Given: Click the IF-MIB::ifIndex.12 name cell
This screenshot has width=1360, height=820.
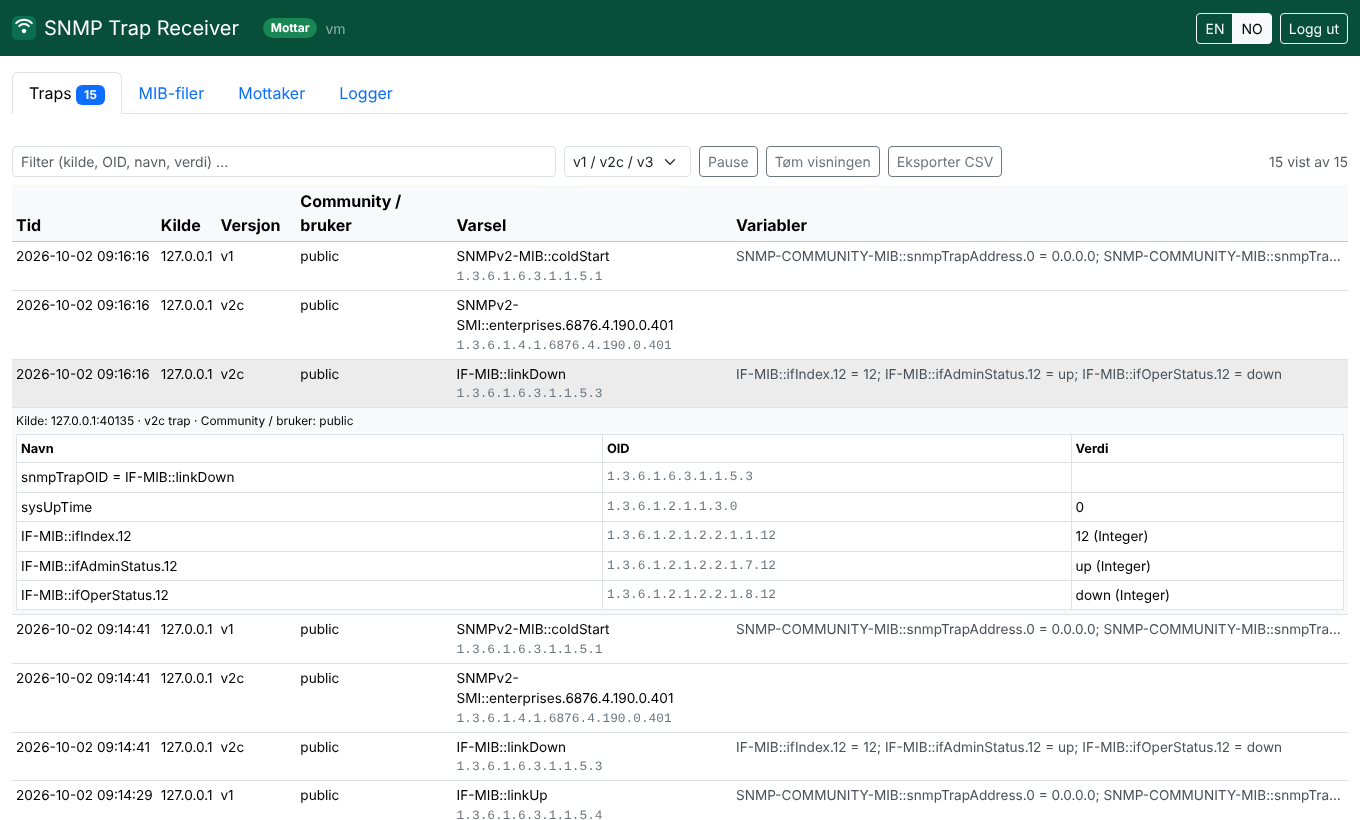Looking at the screenshot, I should click(x=310, y=536).
